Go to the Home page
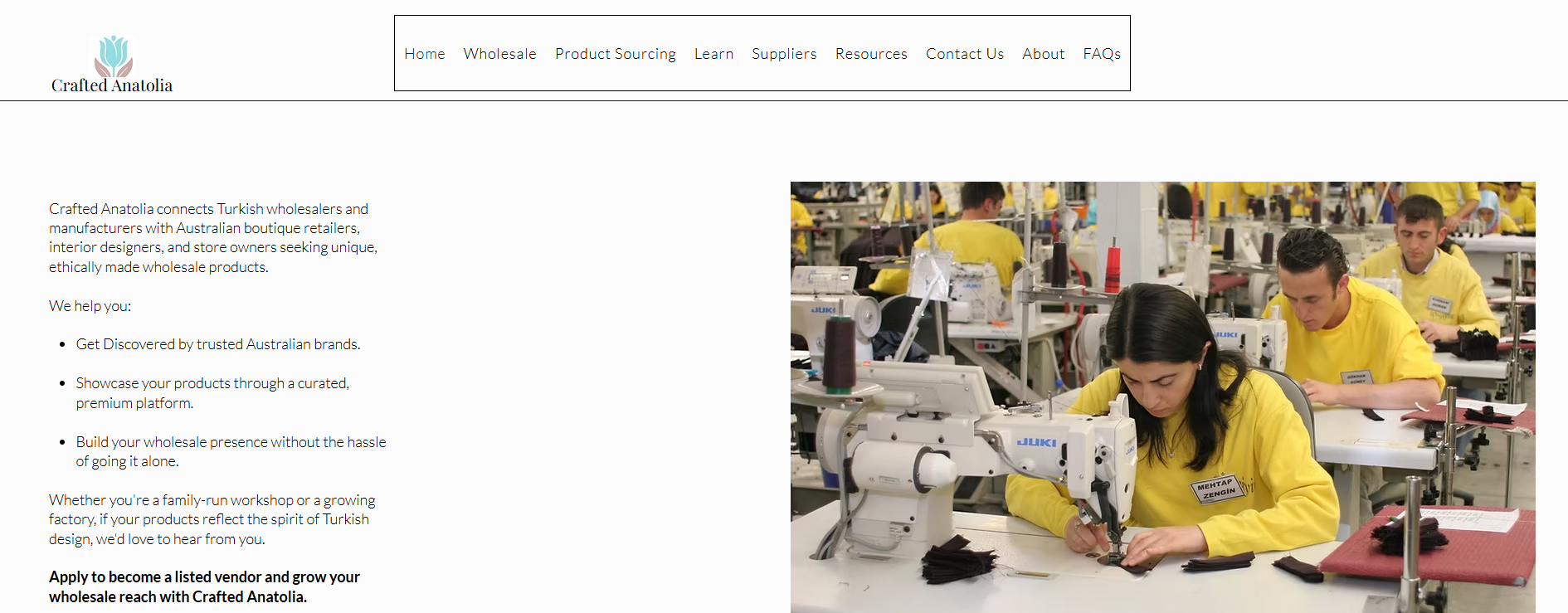 coord(424,54)
